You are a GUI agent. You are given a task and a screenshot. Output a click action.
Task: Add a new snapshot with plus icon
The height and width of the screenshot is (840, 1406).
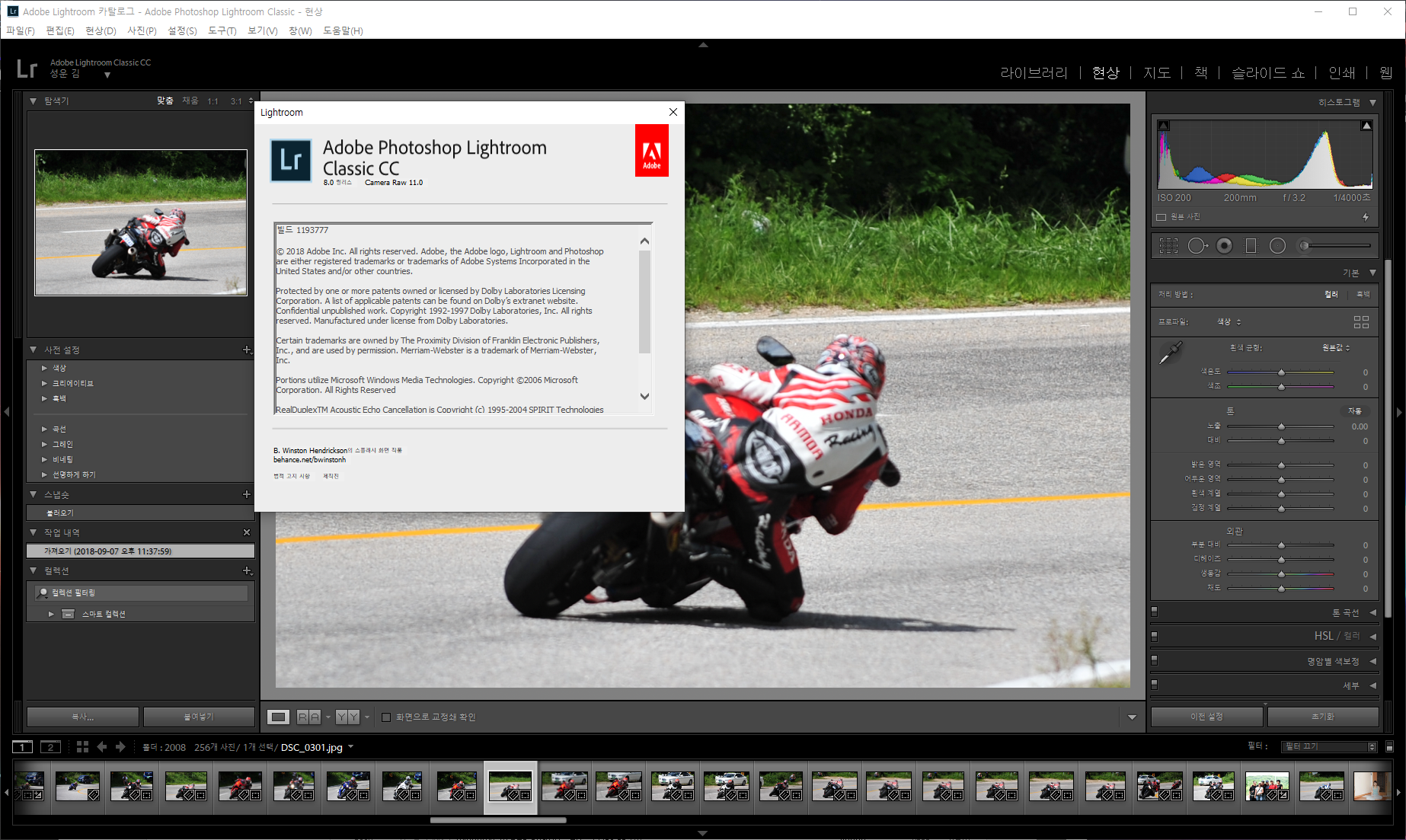click(x=247, y=494)
